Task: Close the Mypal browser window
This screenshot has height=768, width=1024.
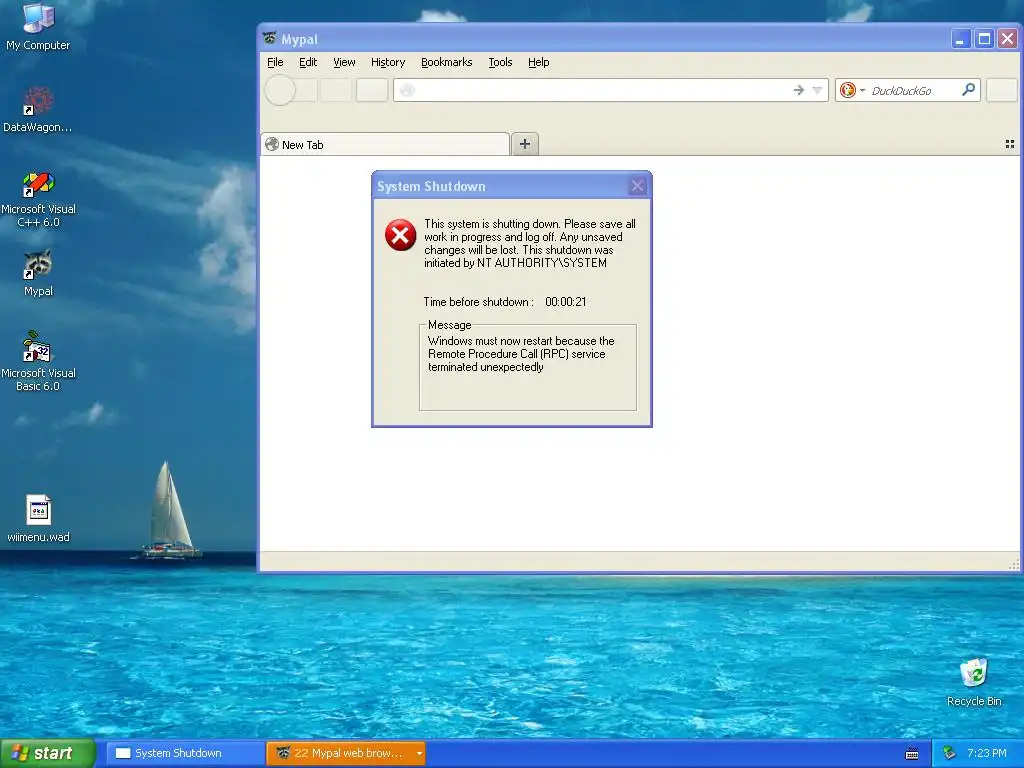Action: click(1008, 39)
